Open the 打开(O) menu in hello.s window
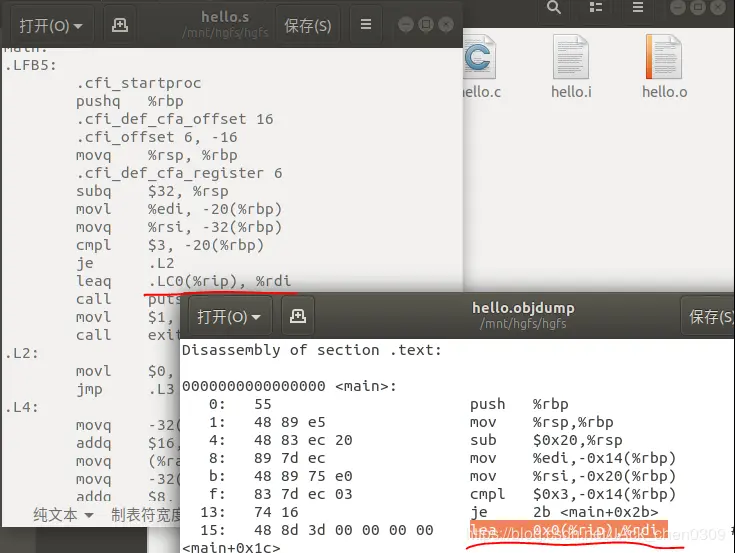735x553 pixels. (51, 25)
